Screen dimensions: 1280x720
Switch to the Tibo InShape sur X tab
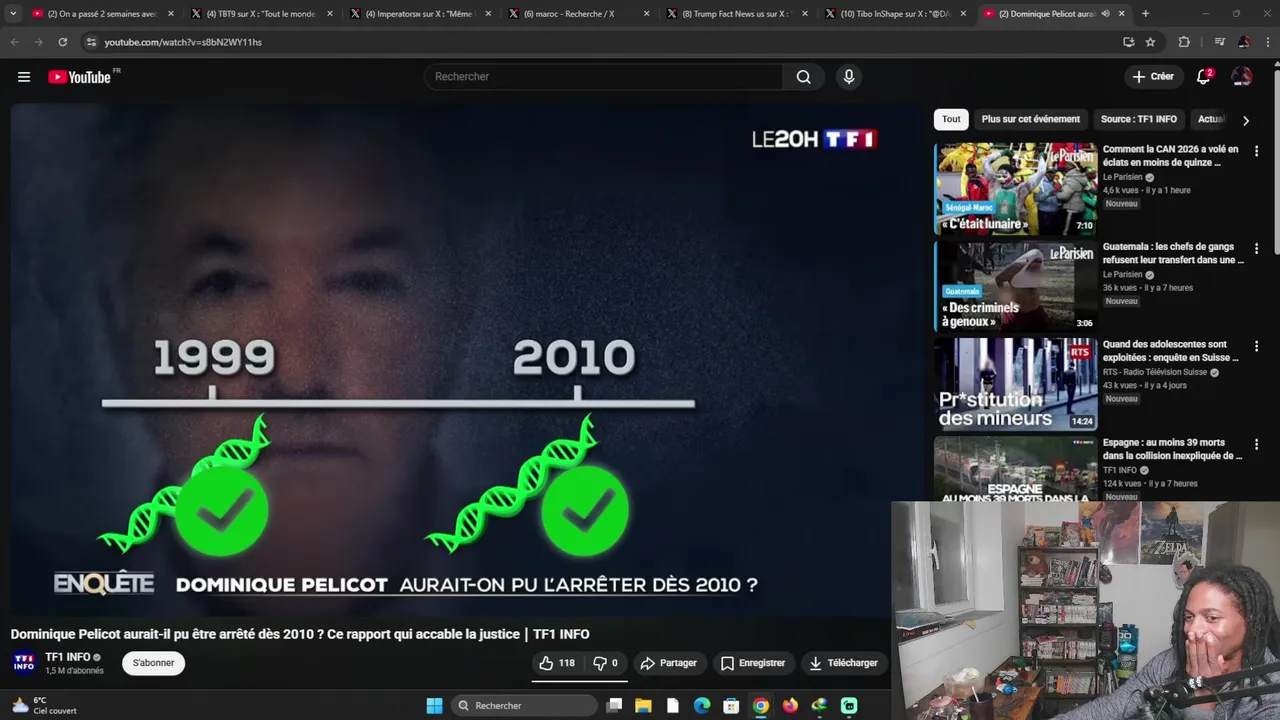click(897, 14)
